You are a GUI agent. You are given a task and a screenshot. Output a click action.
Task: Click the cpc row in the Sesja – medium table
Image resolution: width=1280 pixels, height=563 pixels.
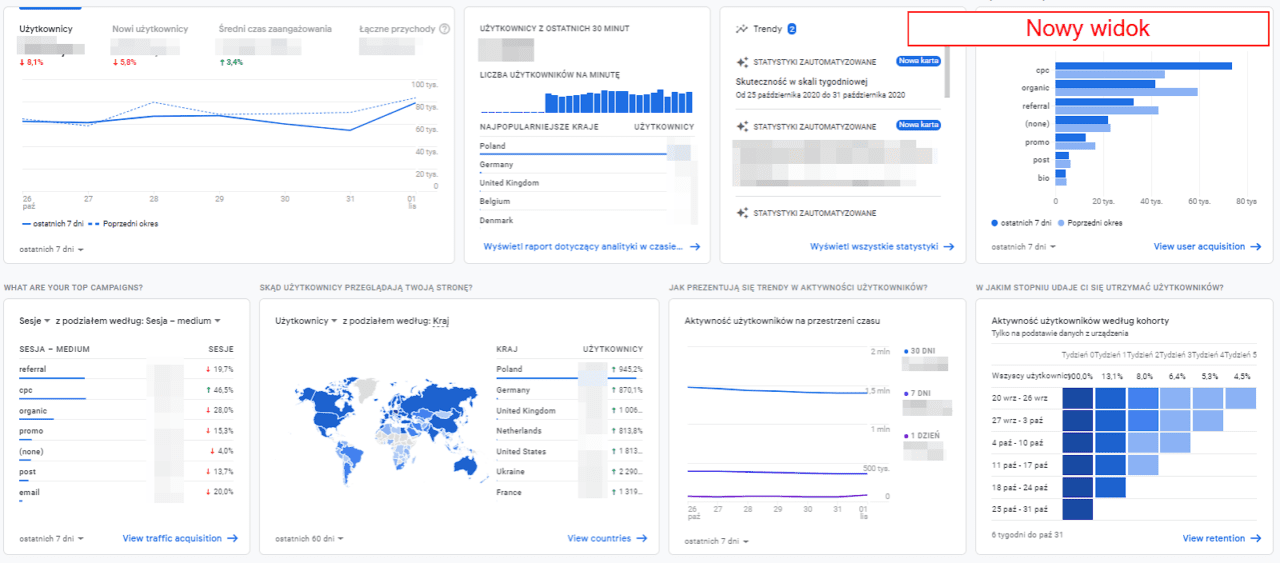(126, 390)
